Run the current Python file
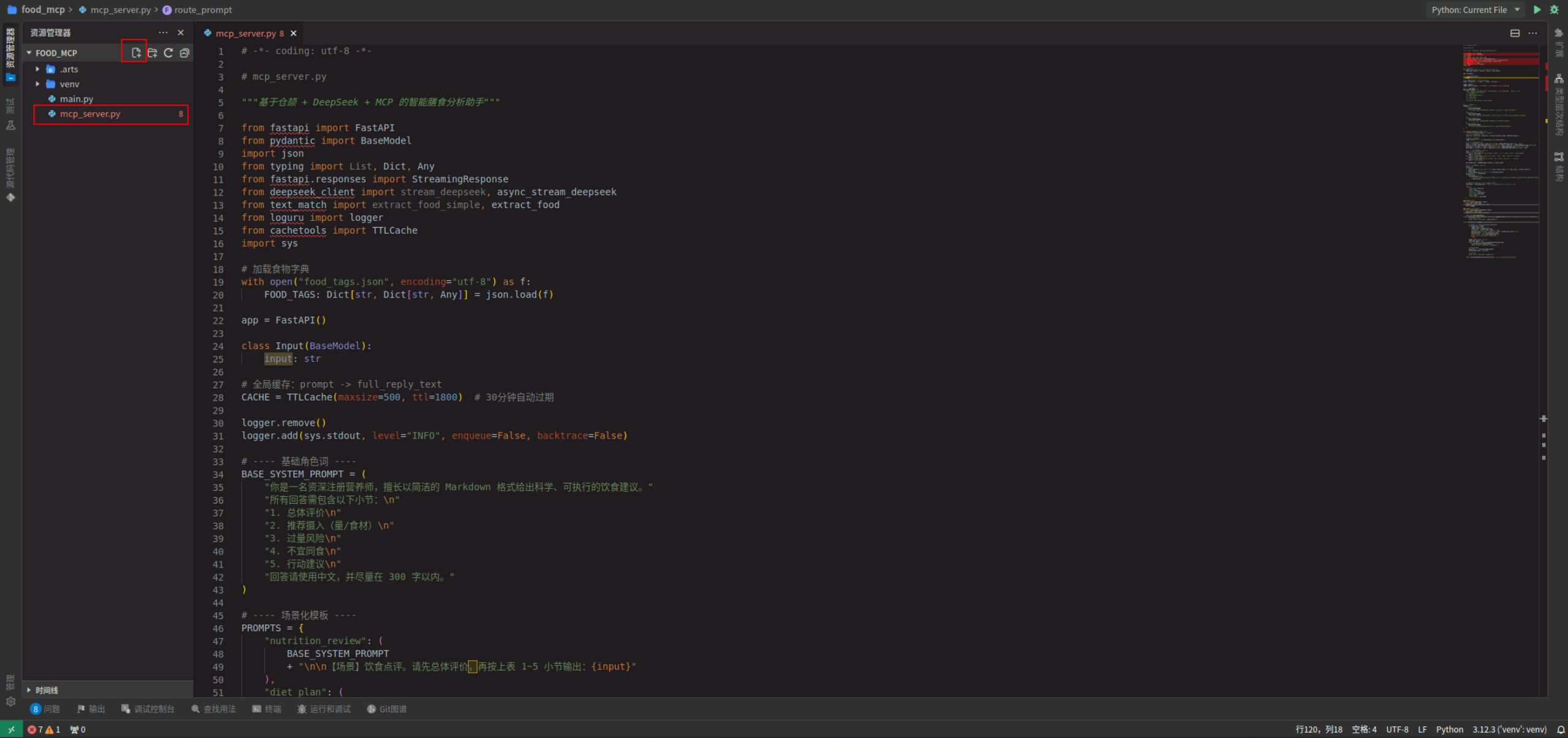 pyautogui.click(x=1537, y=10)
